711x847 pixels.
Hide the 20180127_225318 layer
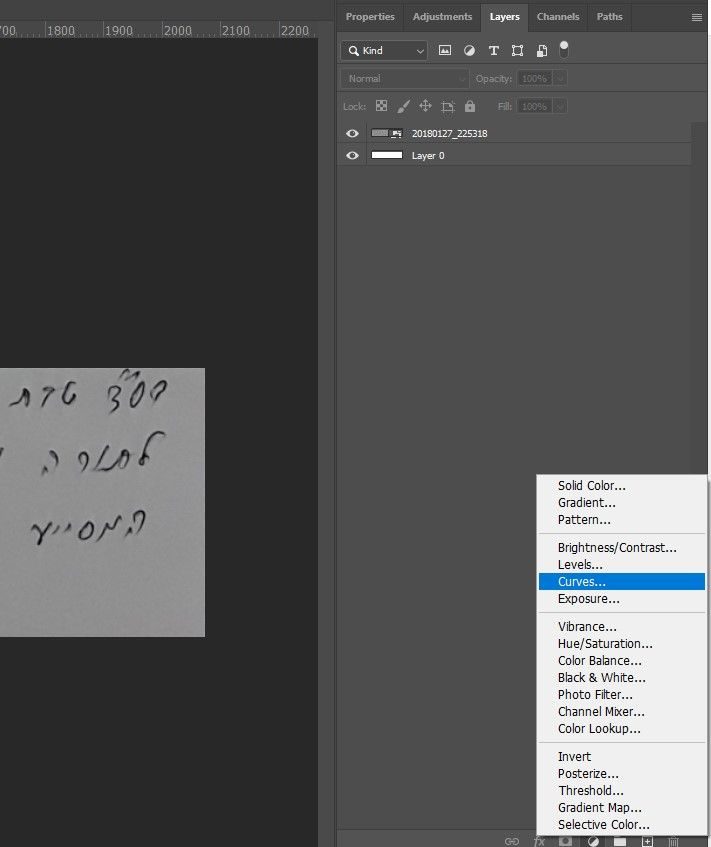tap(352, 133)
